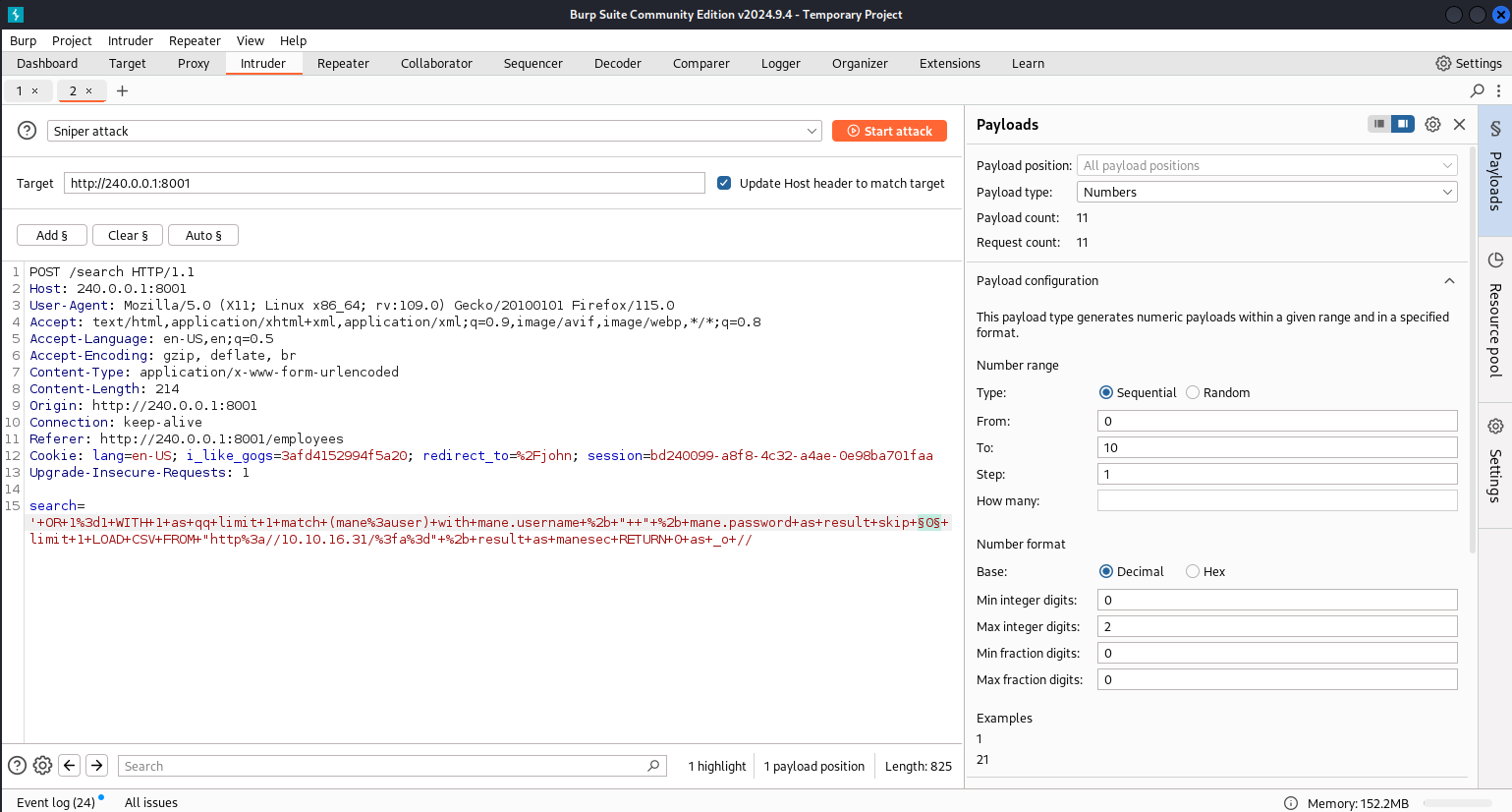Click the top-right Settings gear icon
Screen dimensions: 1512x812
click(1443, 63)
